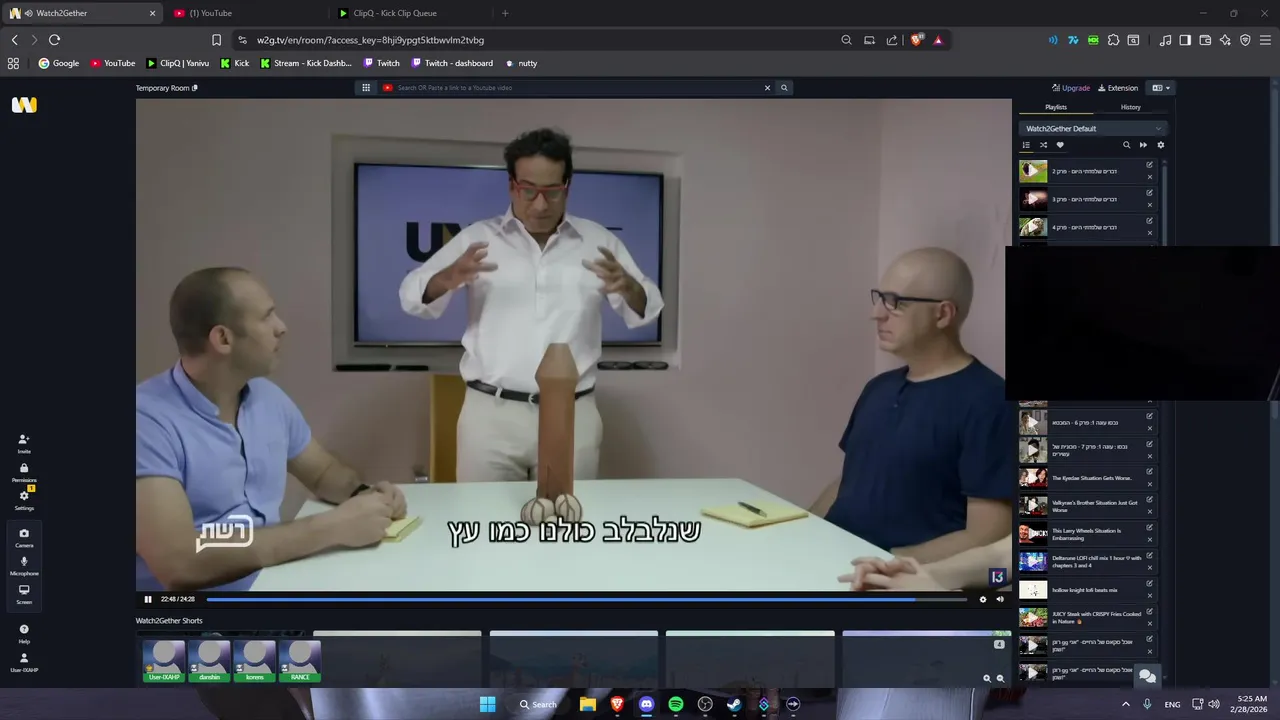Open the sidebar Settings gear
The height and width of the screenshot is (720, 1280).
point(24,500)
